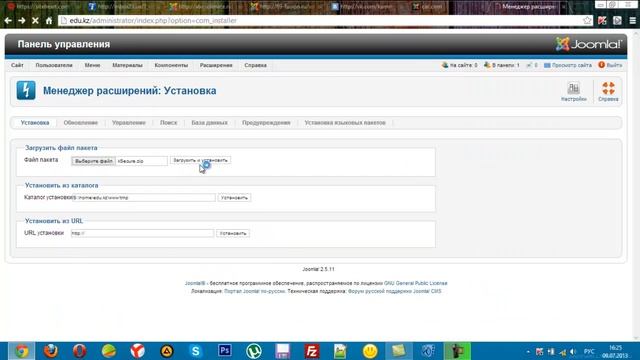Click Загрузить и установить button
Screen dimensions: 640x360
200,160
